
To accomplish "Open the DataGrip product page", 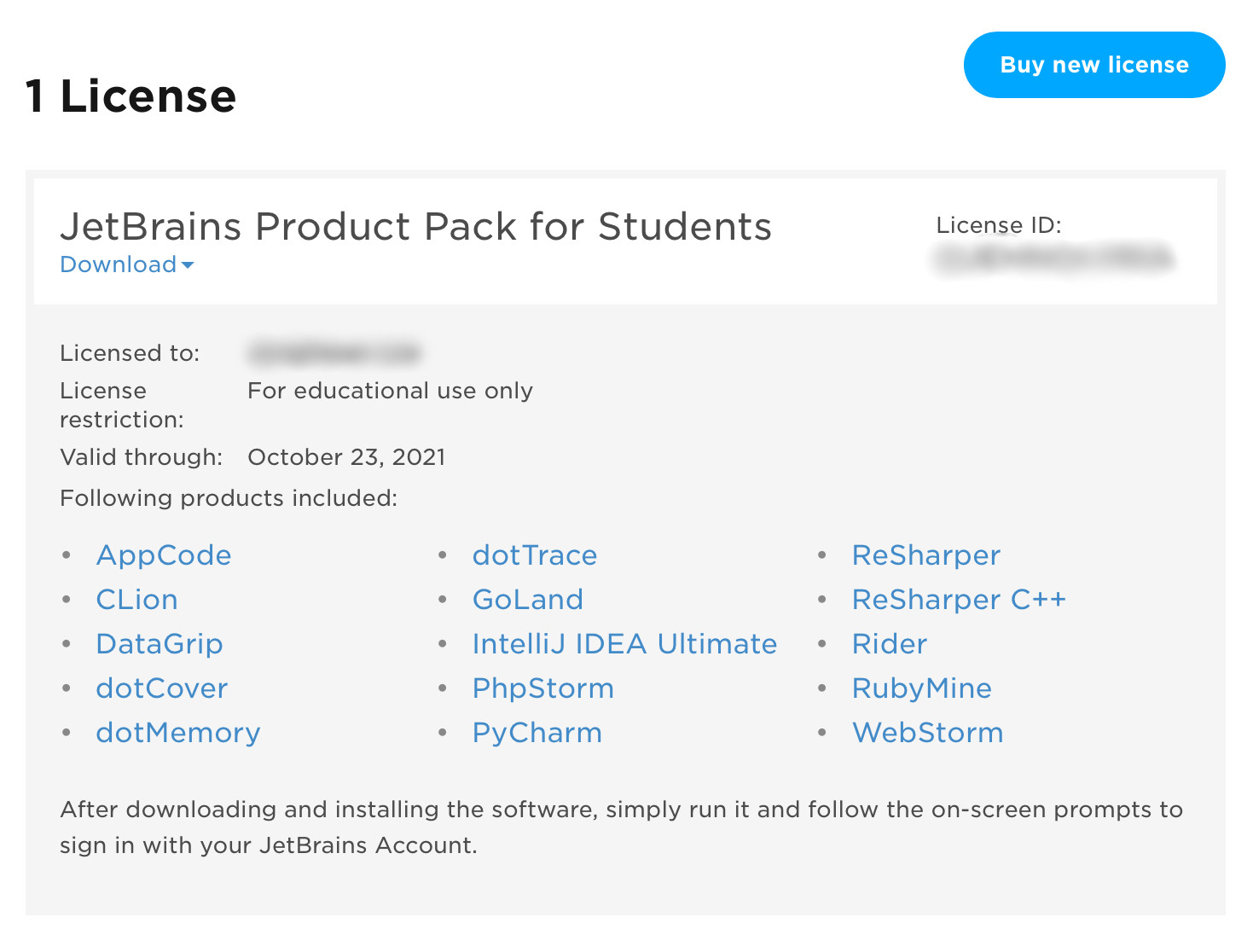I will (x=160, y=643).
